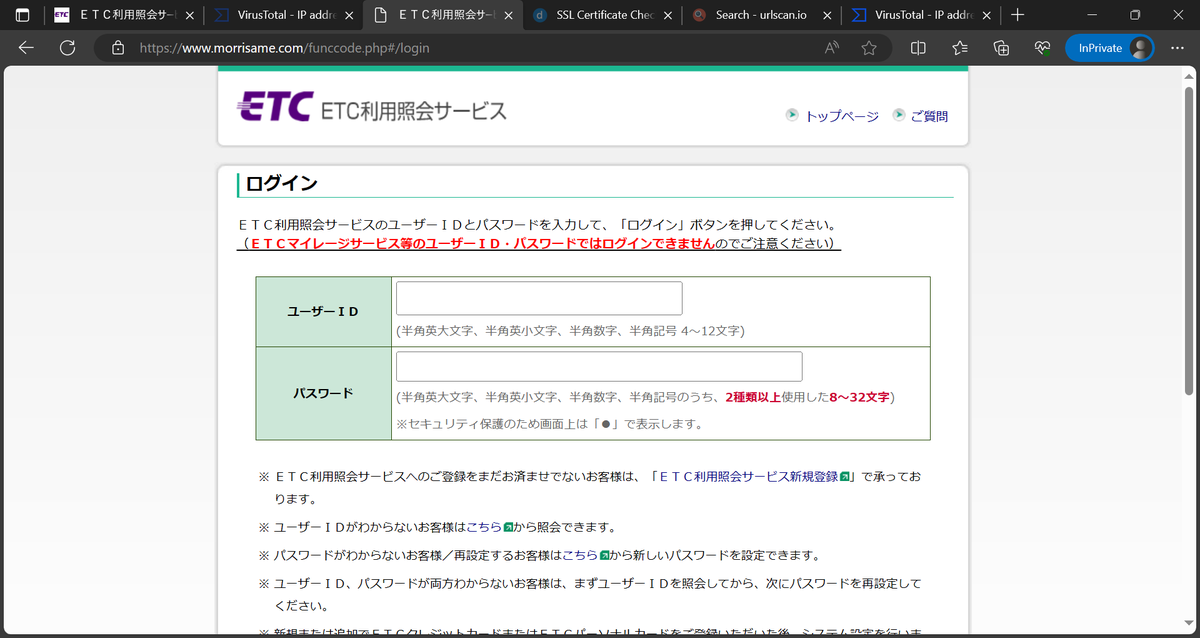The image size is (1200, 638).
Task: Open the tab actions menu icon
Action: [x=23, y=15]
